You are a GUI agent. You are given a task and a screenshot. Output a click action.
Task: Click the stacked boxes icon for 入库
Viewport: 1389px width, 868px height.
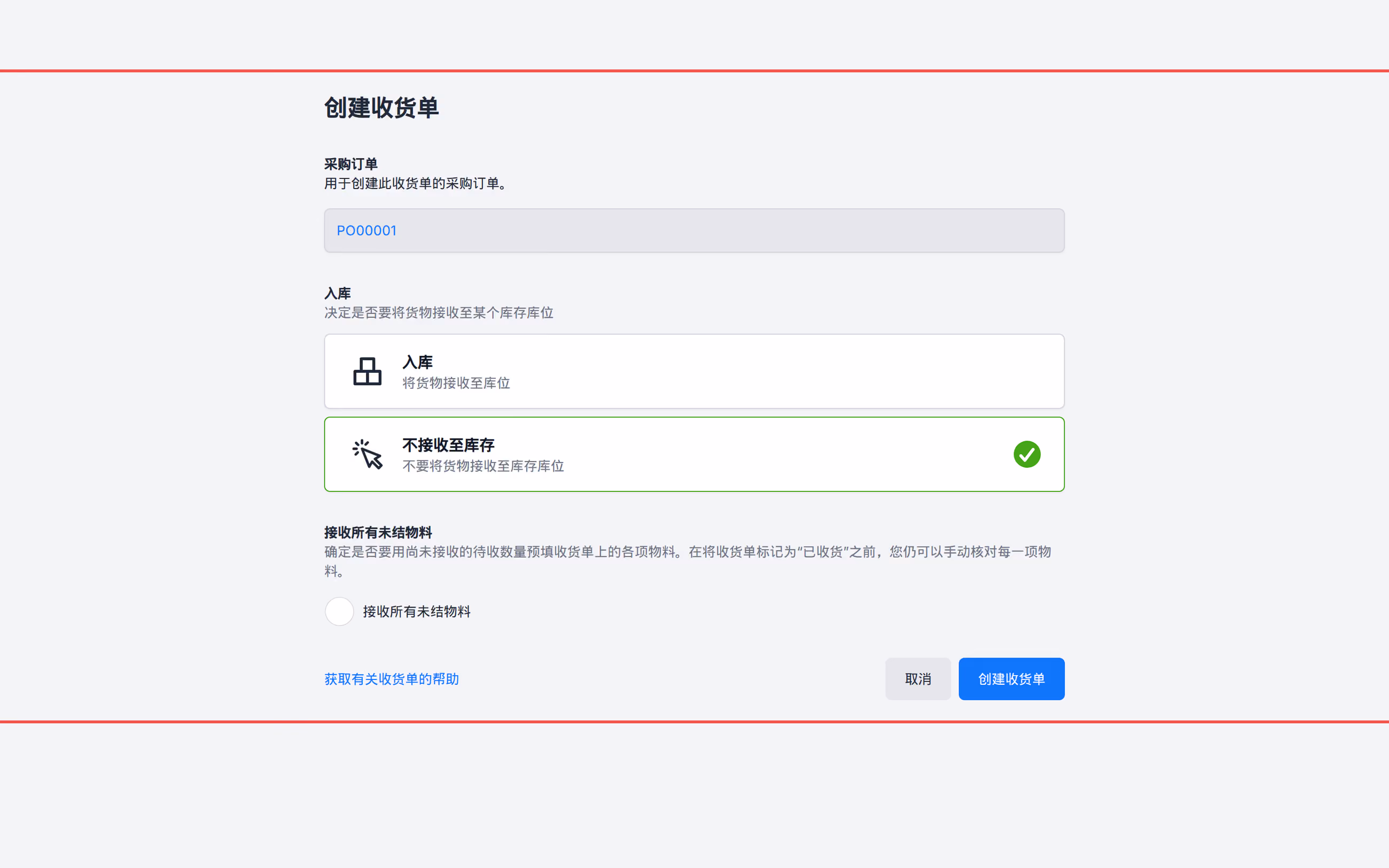[x=368, y=371]
